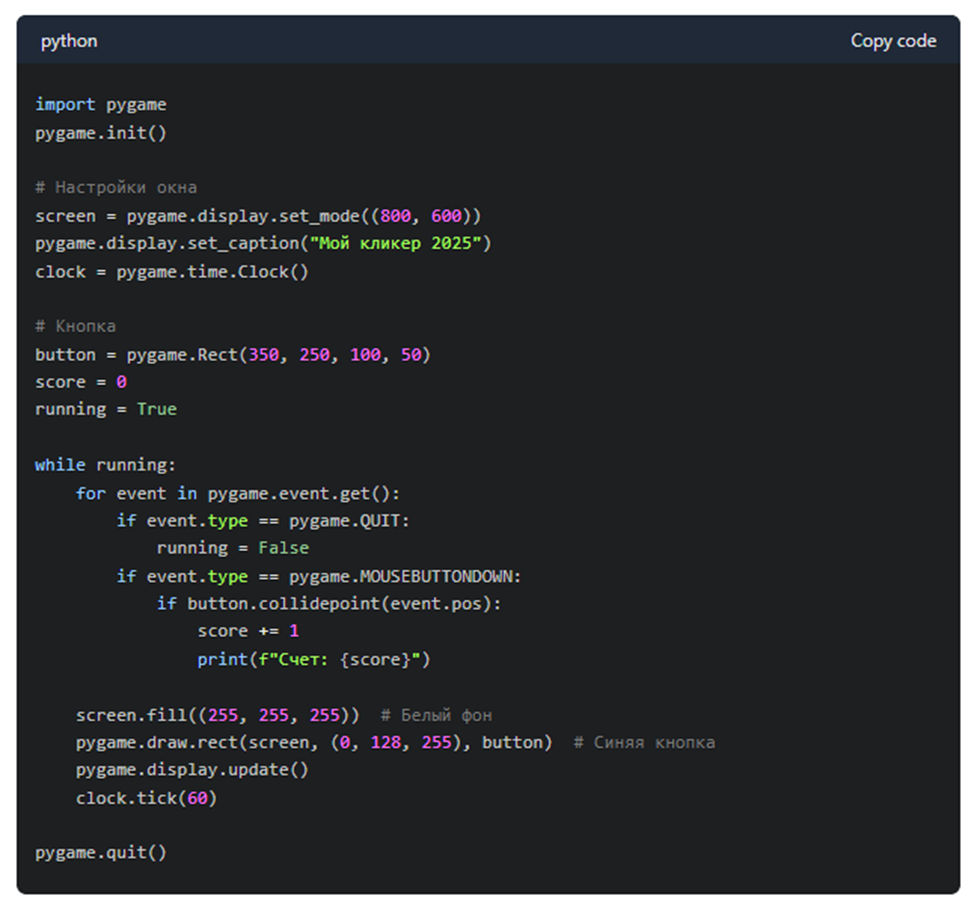Click the '# Кнопка' comment
Image resolution: width=974 pixels, height=911 pixels.
pos(75,326)
